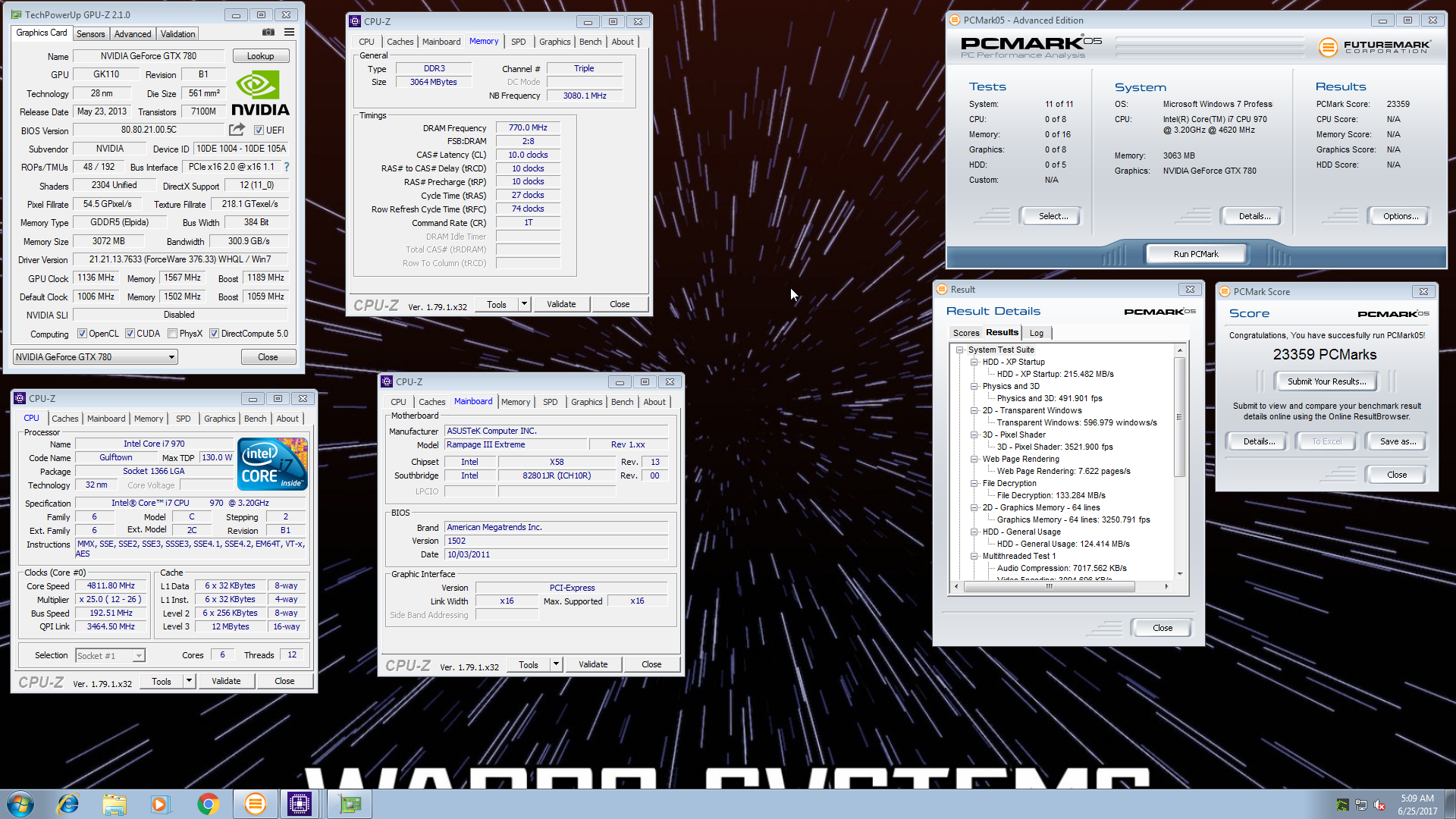Click GPU-Z title bar app icon
The height and width of the screenshot is (819, 1456).
16,14
